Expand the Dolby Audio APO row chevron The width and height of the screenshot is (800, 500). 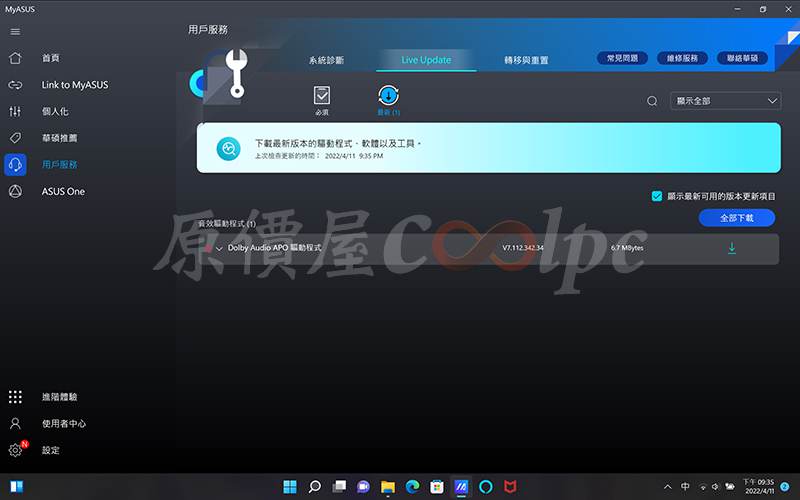point(219,248)
